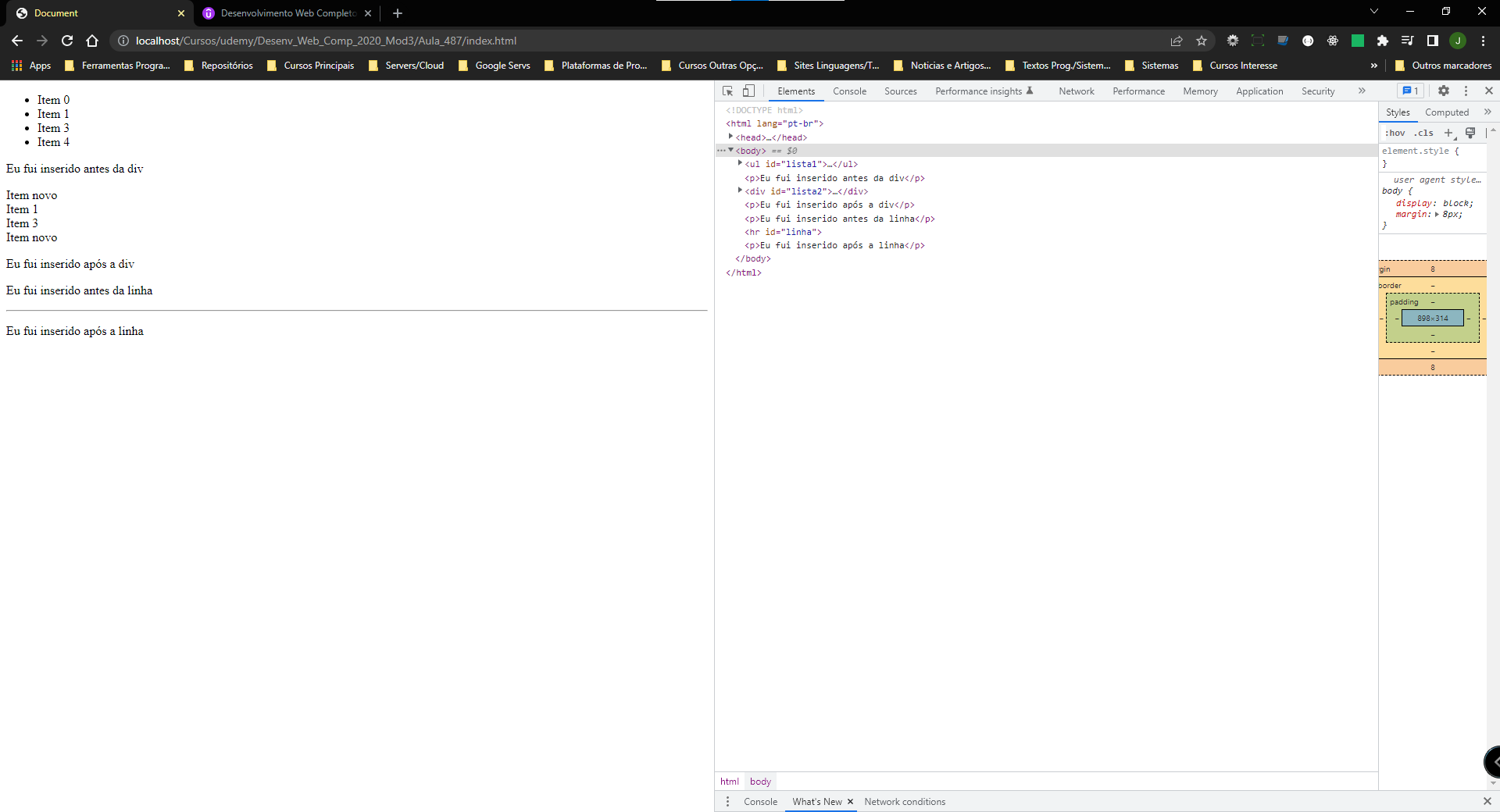Open the green square extension

click(x=1358, y=41)
